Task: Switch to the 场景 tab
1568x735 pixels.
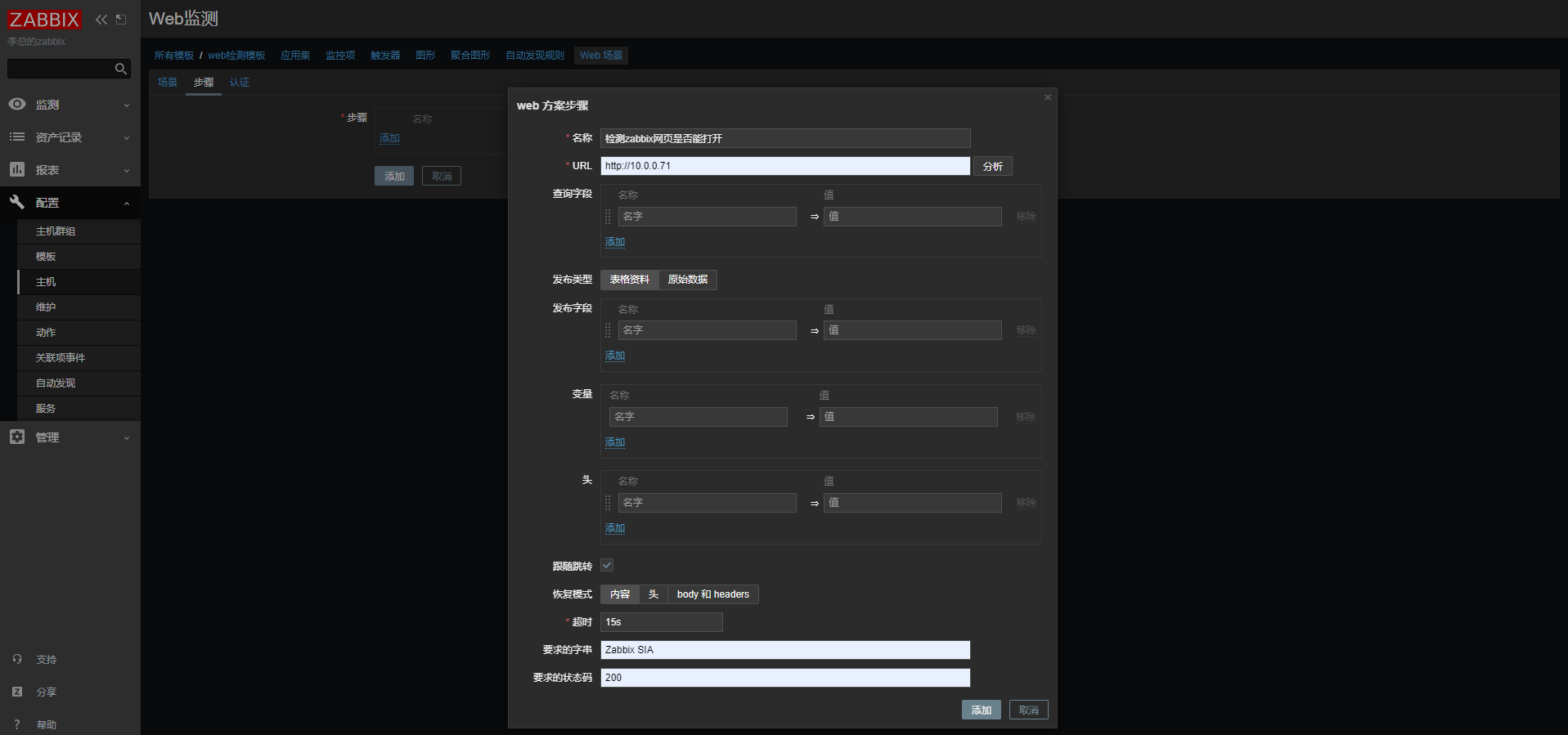Action: 168,83
